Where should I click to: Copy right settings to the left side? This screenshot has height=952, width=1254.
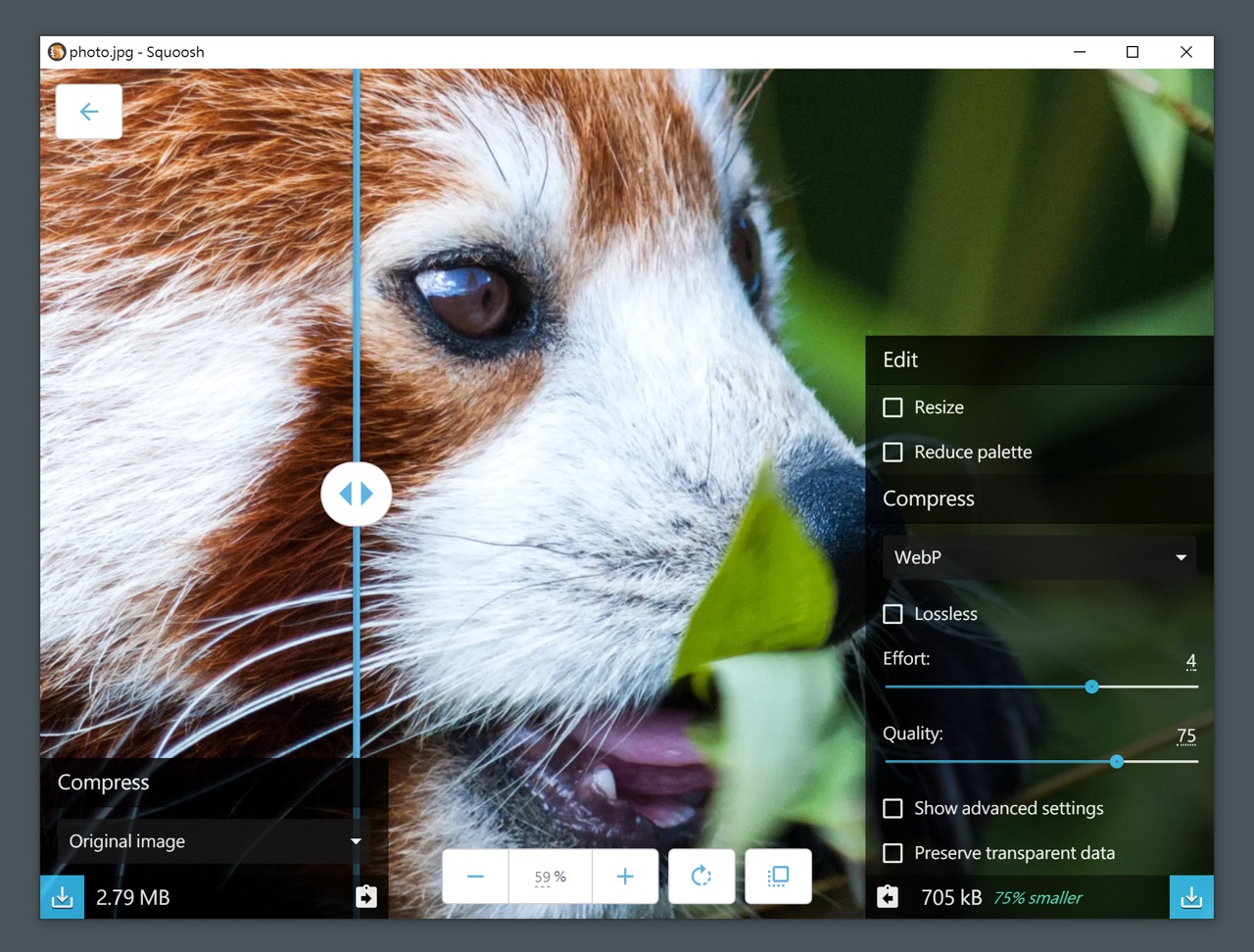coord(888,897)
